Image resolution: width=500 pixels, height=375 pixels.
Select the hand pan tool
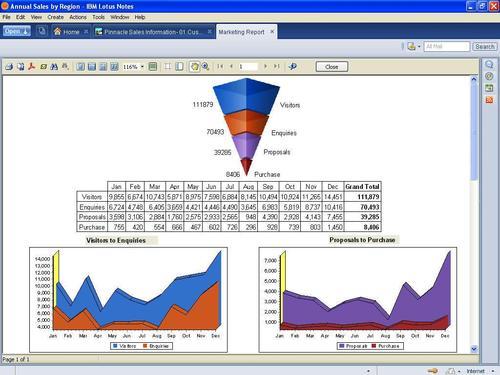(x=194, y=67)
